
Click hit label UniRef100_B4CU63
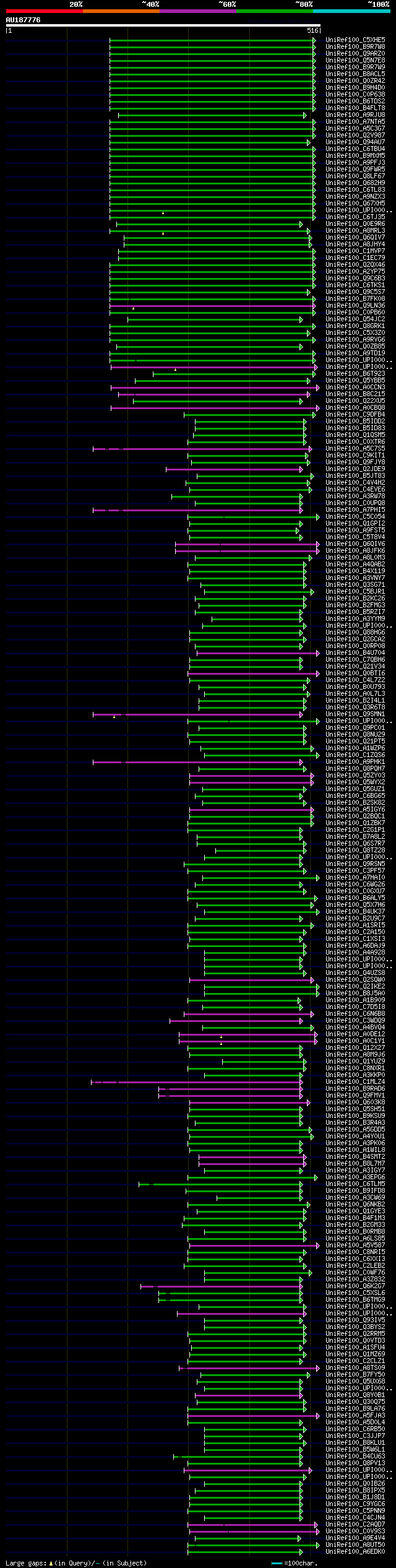coord(355,1456)
